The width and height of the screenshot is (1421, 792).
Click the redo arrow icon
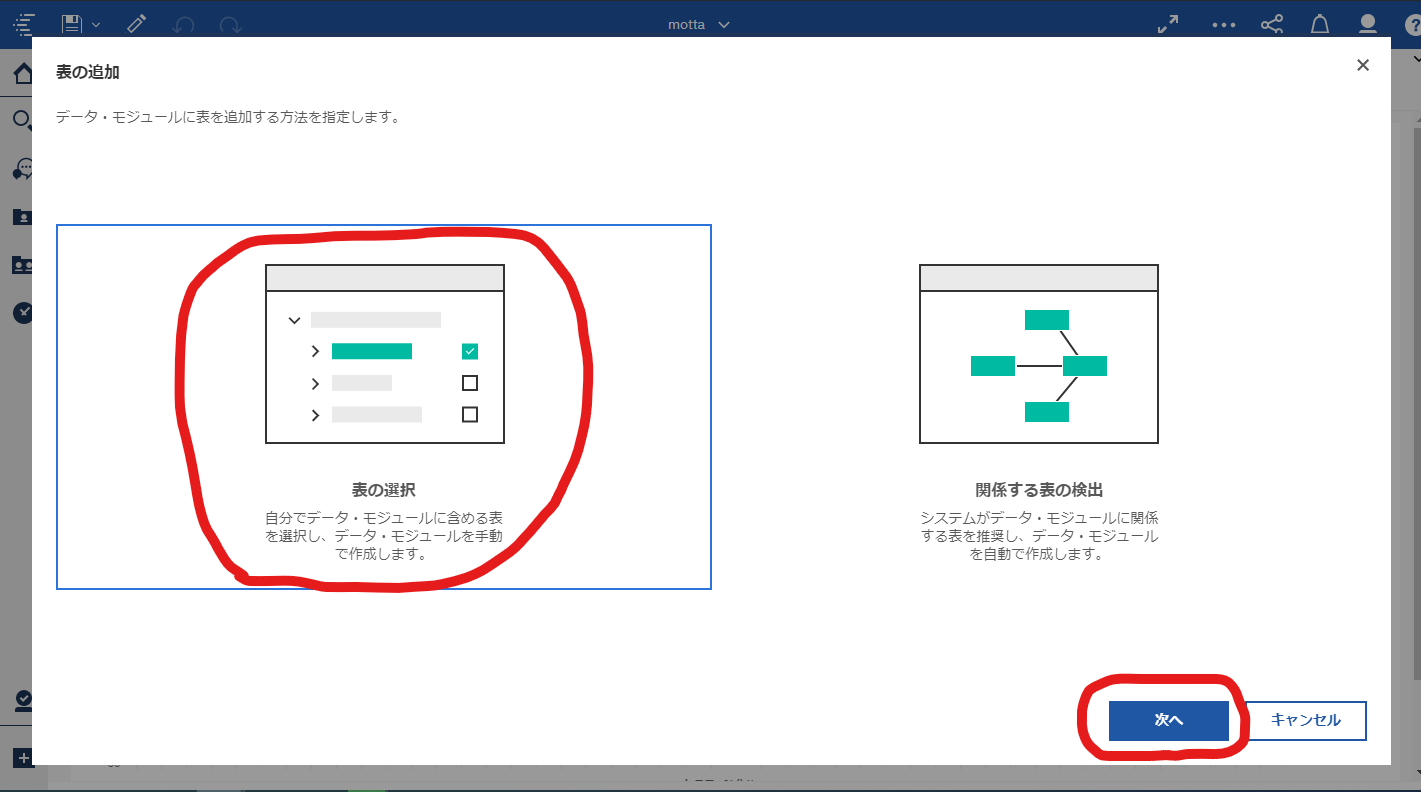tap(230, 24)
